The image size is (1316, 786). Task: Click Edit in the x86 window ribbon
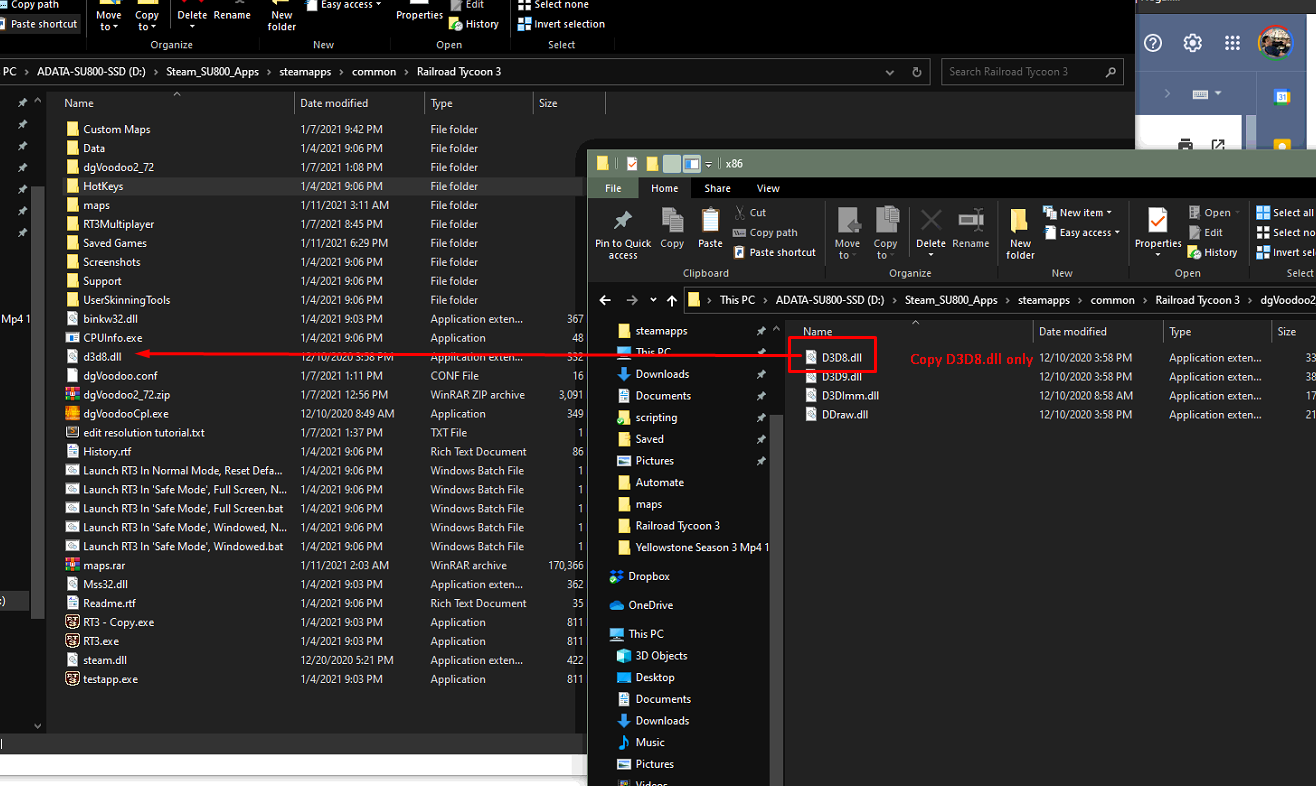[1205, 232]
